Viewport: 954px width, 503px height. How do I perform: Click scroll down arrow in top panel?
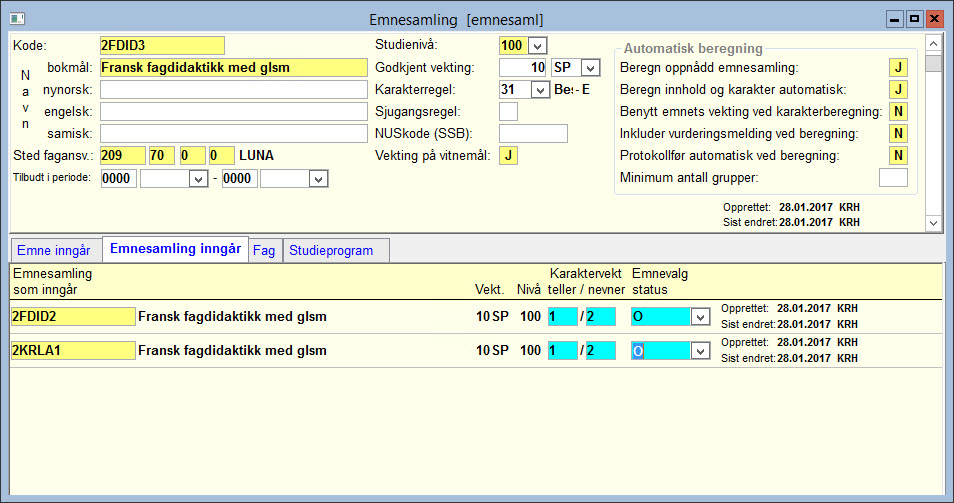pyautogui.click(x=933, y=223)
